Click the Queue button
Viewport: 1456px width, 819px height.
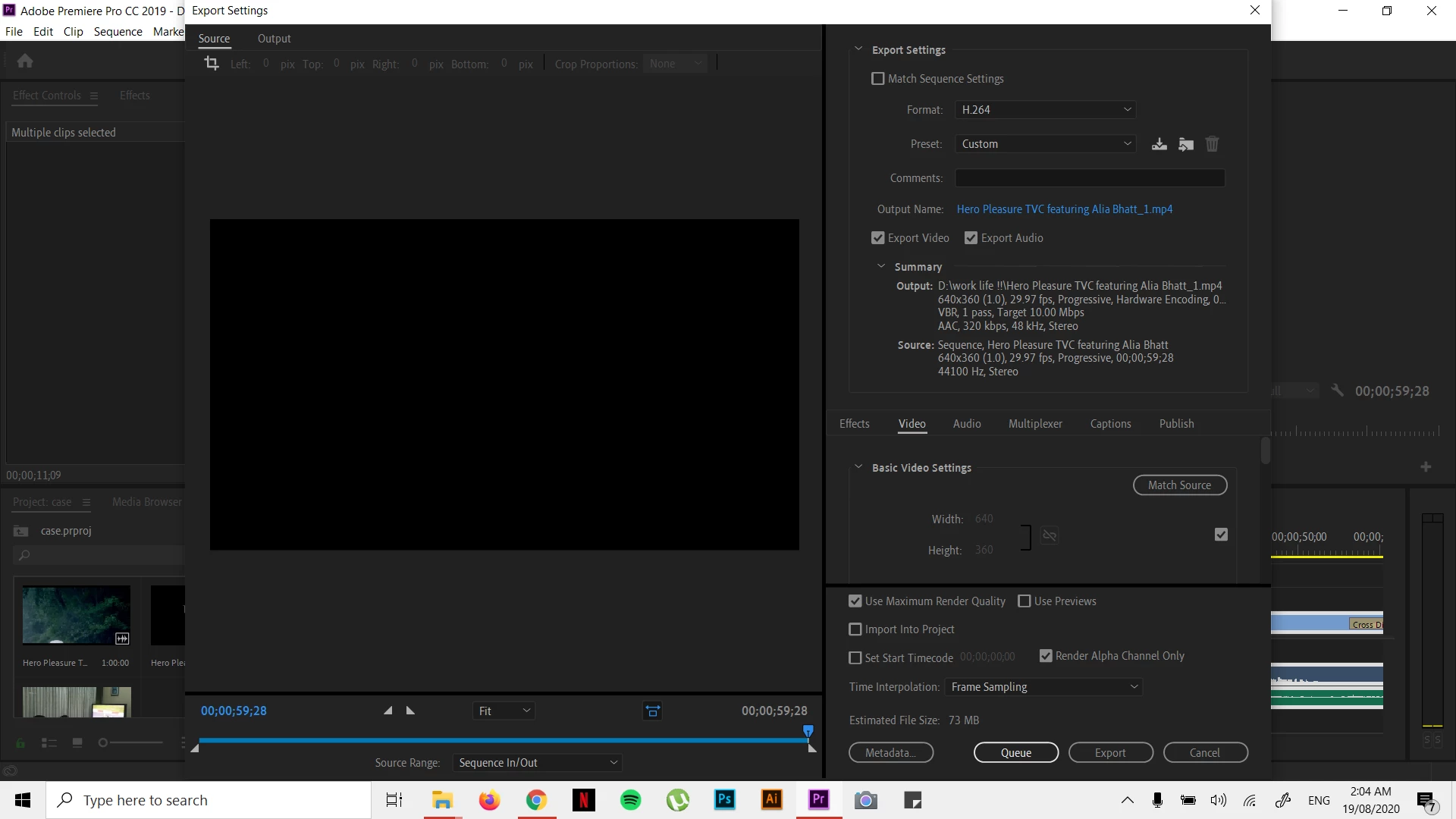tap(1015, 752)
